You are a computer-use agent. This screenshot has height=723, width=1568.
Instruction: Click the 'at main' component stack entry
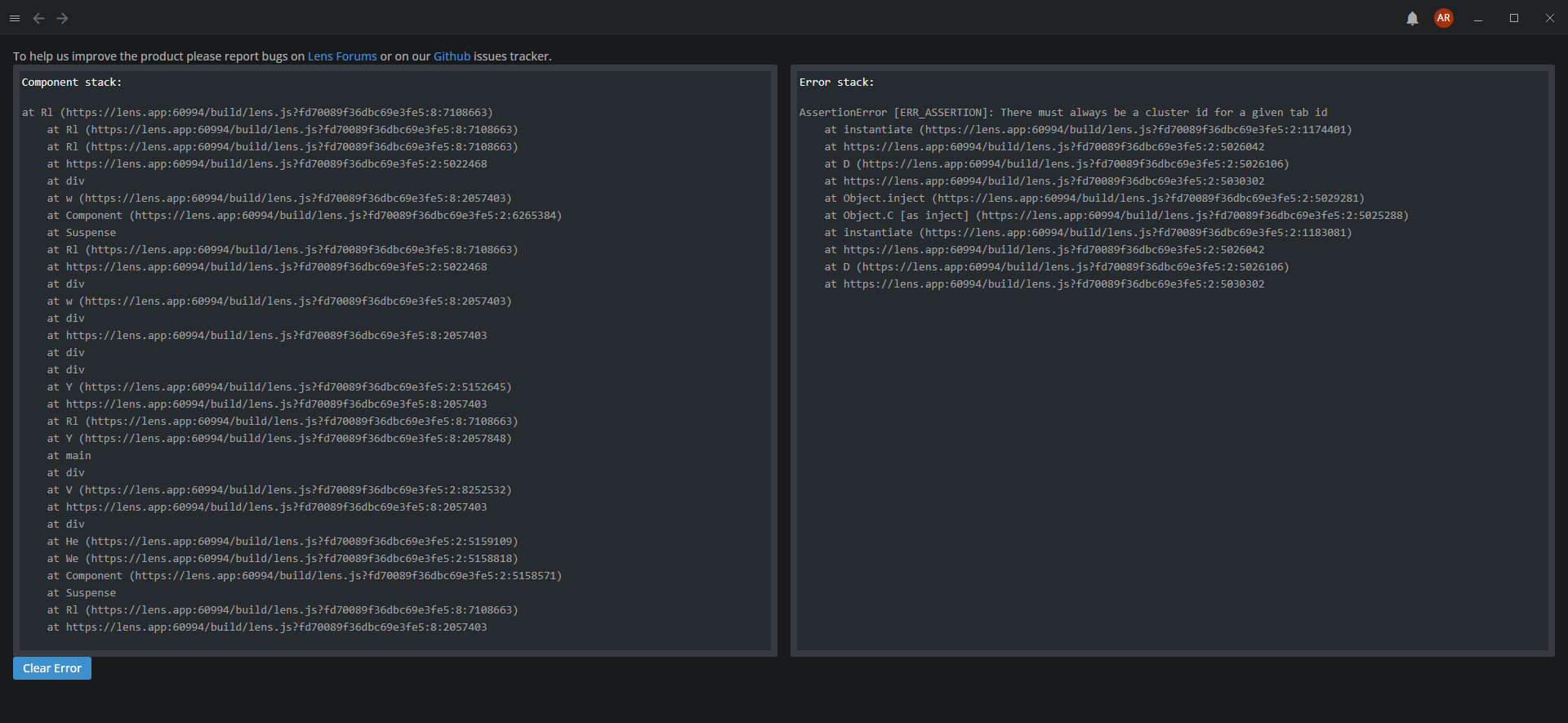coord(69,456)
